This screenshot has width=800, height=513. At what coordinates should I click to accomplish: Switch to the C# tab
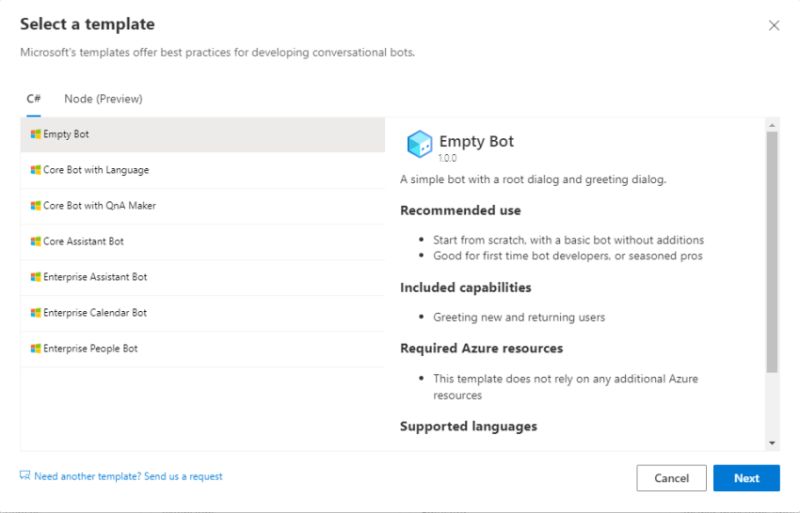coord(34,99)
